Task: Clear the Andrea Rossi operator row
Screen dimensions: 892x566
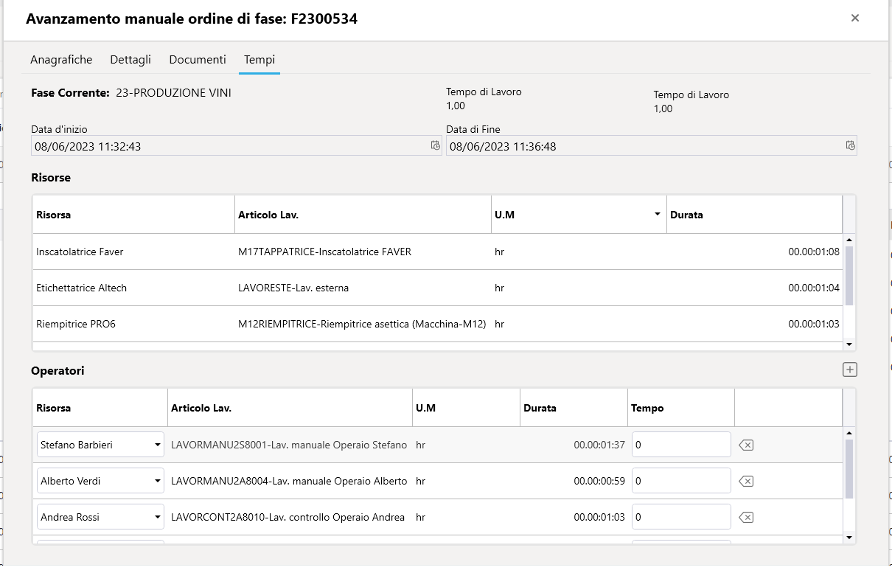Action: (x=745, y=517)
